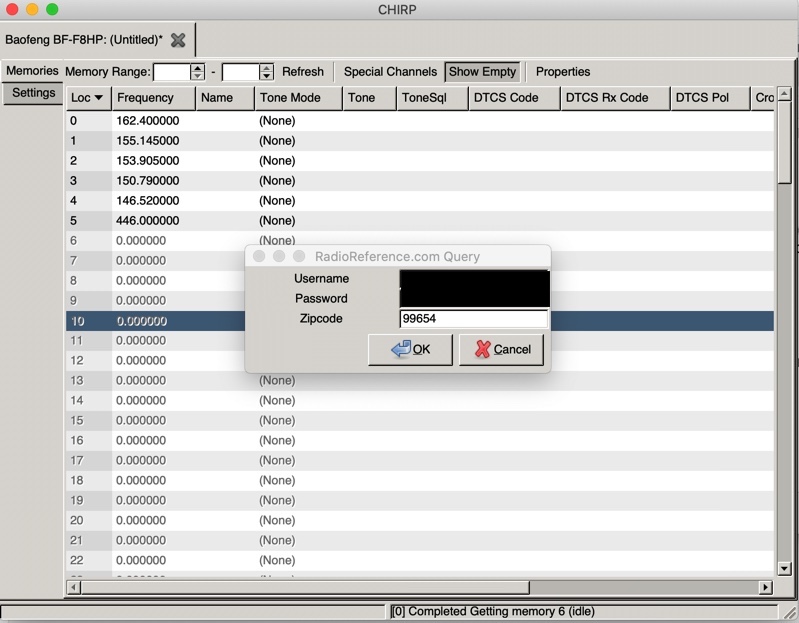The height and width of the screenshot is (623, 799).
Task: Select frequency cell 153.905000
Action: (x=148, y=161)
